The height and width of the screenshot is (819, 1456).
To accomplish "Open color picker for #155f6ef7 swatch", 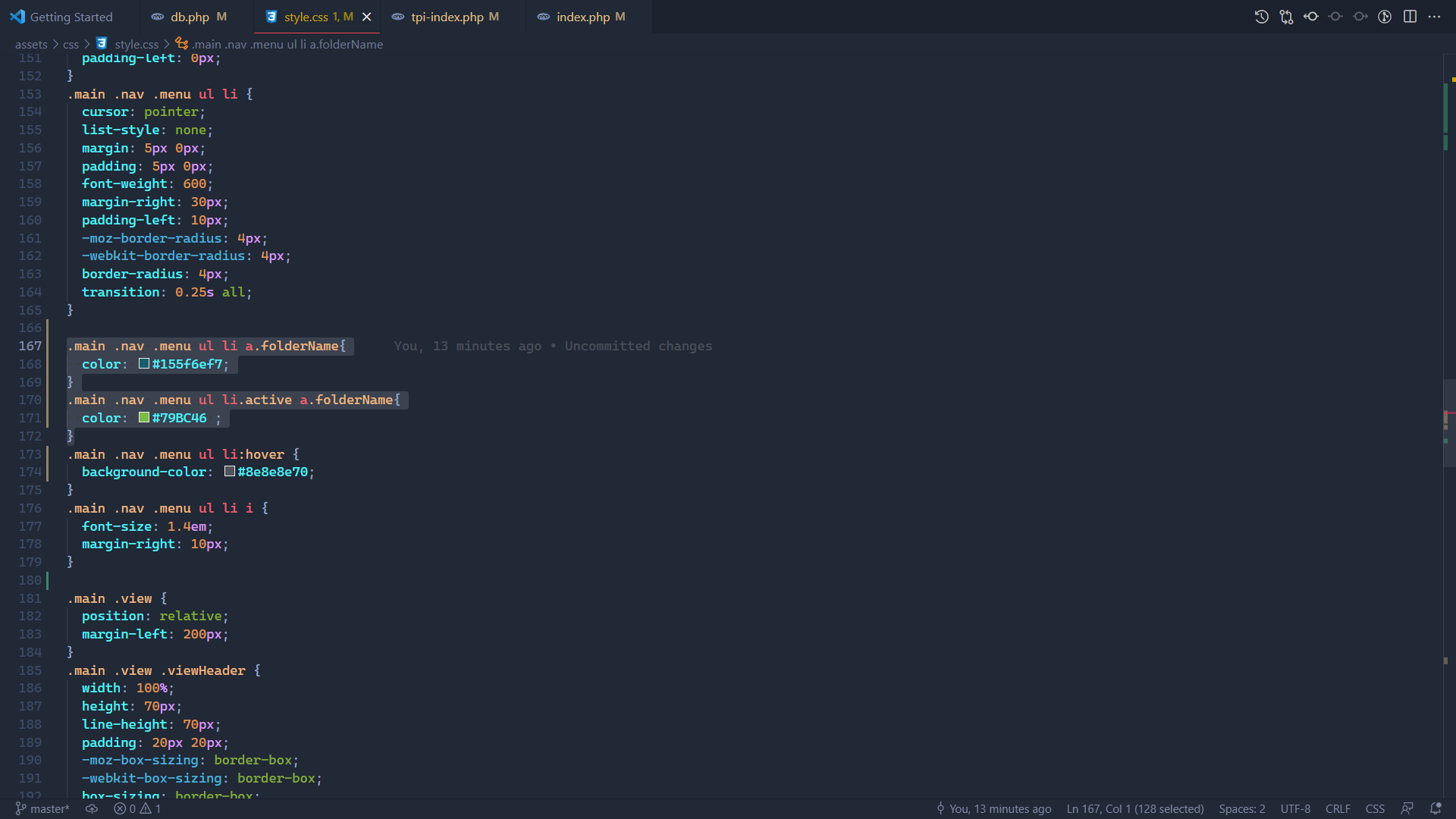I will coord(144,363).
